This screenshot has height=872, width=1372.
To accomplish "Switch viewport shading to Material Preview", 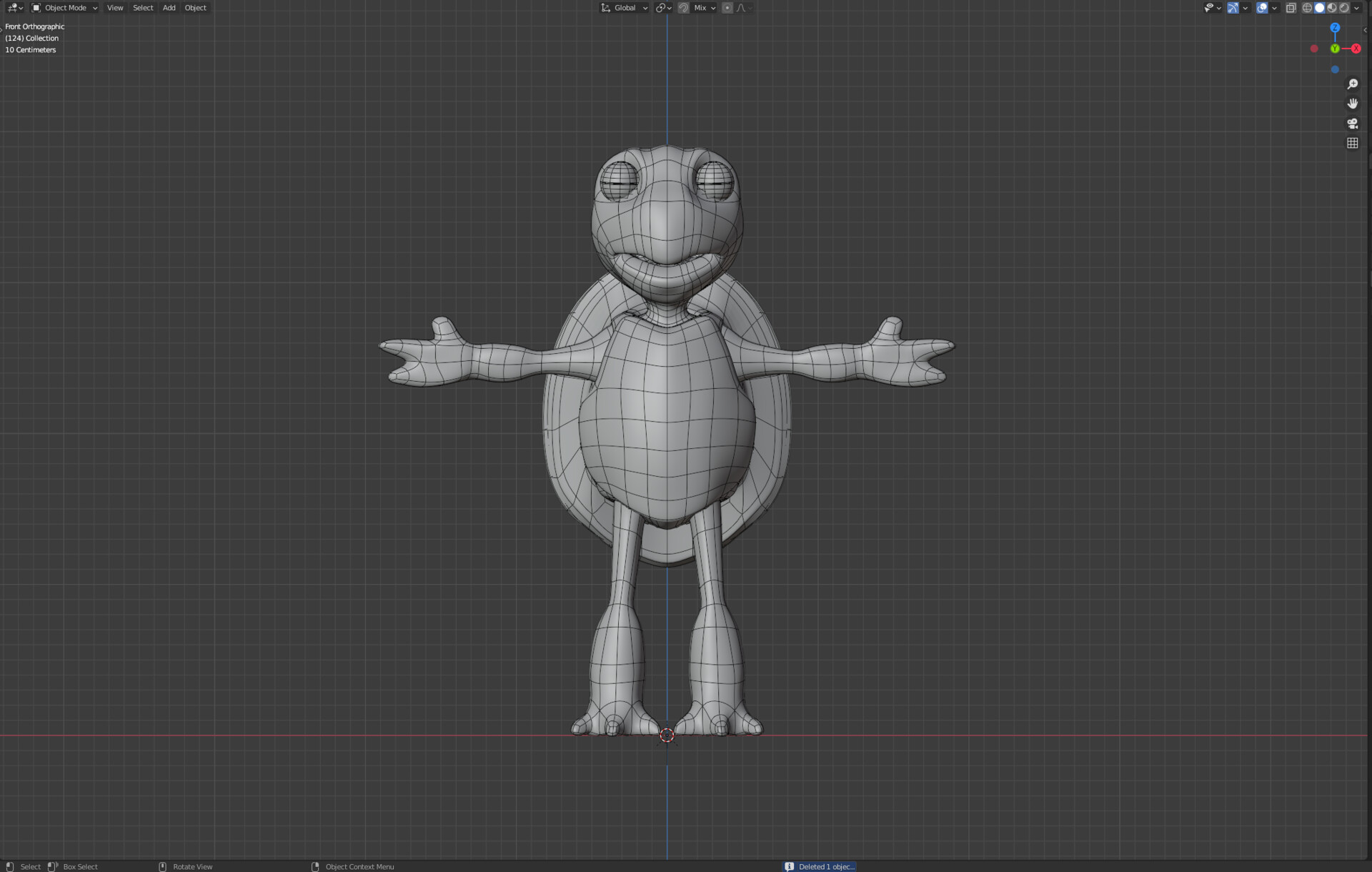I will click(1331, 8).
